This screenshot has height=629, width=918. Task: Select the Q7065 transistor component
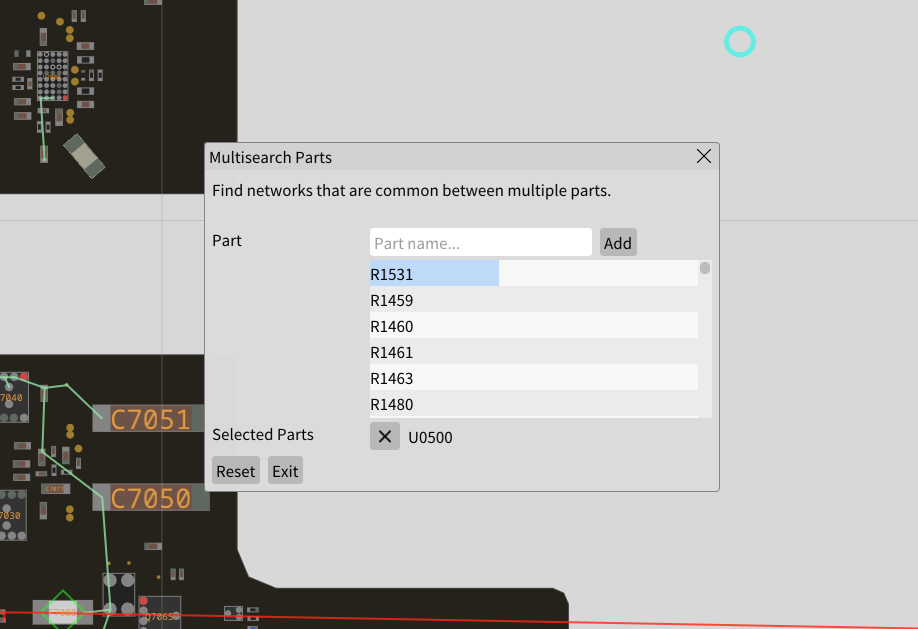(x=160, y=613)
